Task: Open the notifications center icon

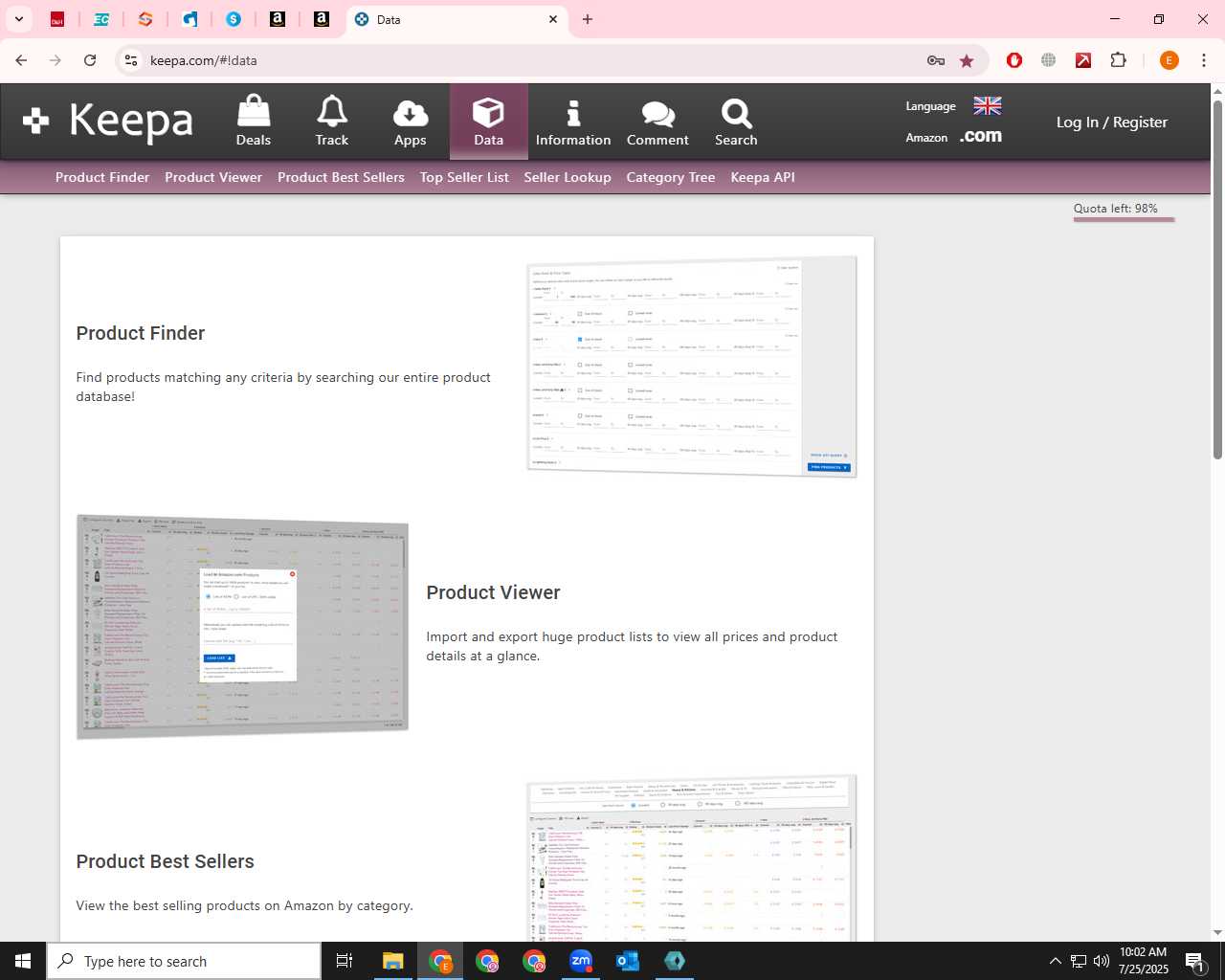Action: (1194, 961)
